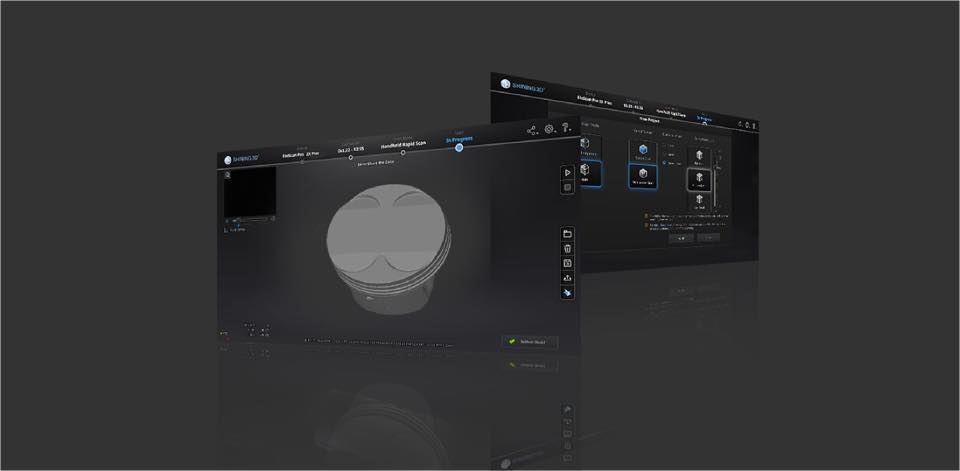The image size is (960, 471).
Task: Click the left confirm button in back dialog
Action: 681,238
